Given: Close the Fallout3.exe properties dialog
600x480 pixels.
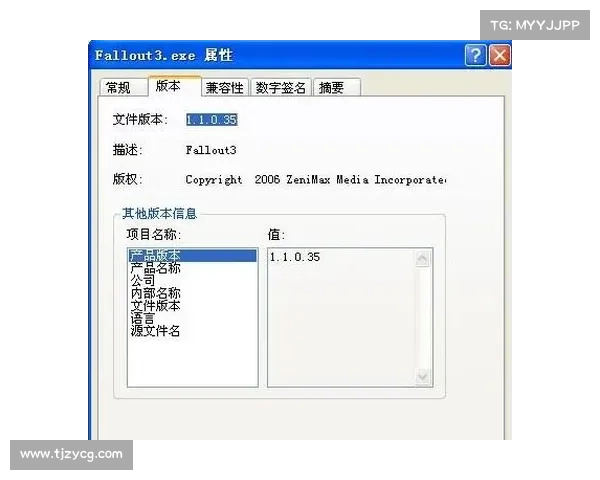Looking at the screenshot, I should pos(500,56).
